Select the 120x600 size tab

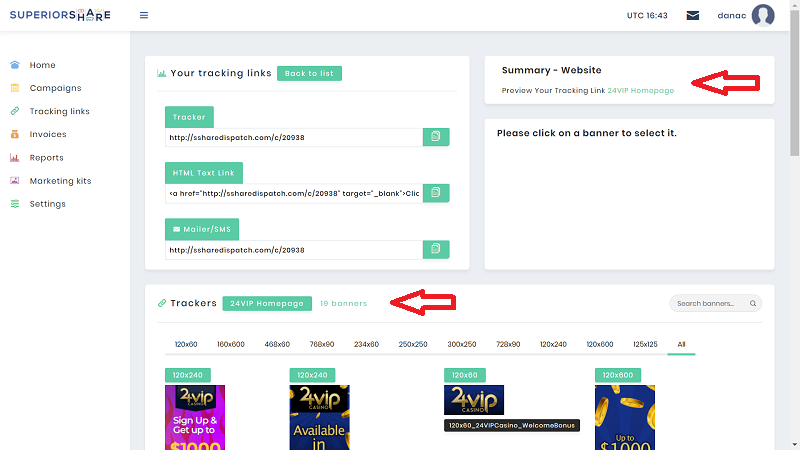pos(600,344)
